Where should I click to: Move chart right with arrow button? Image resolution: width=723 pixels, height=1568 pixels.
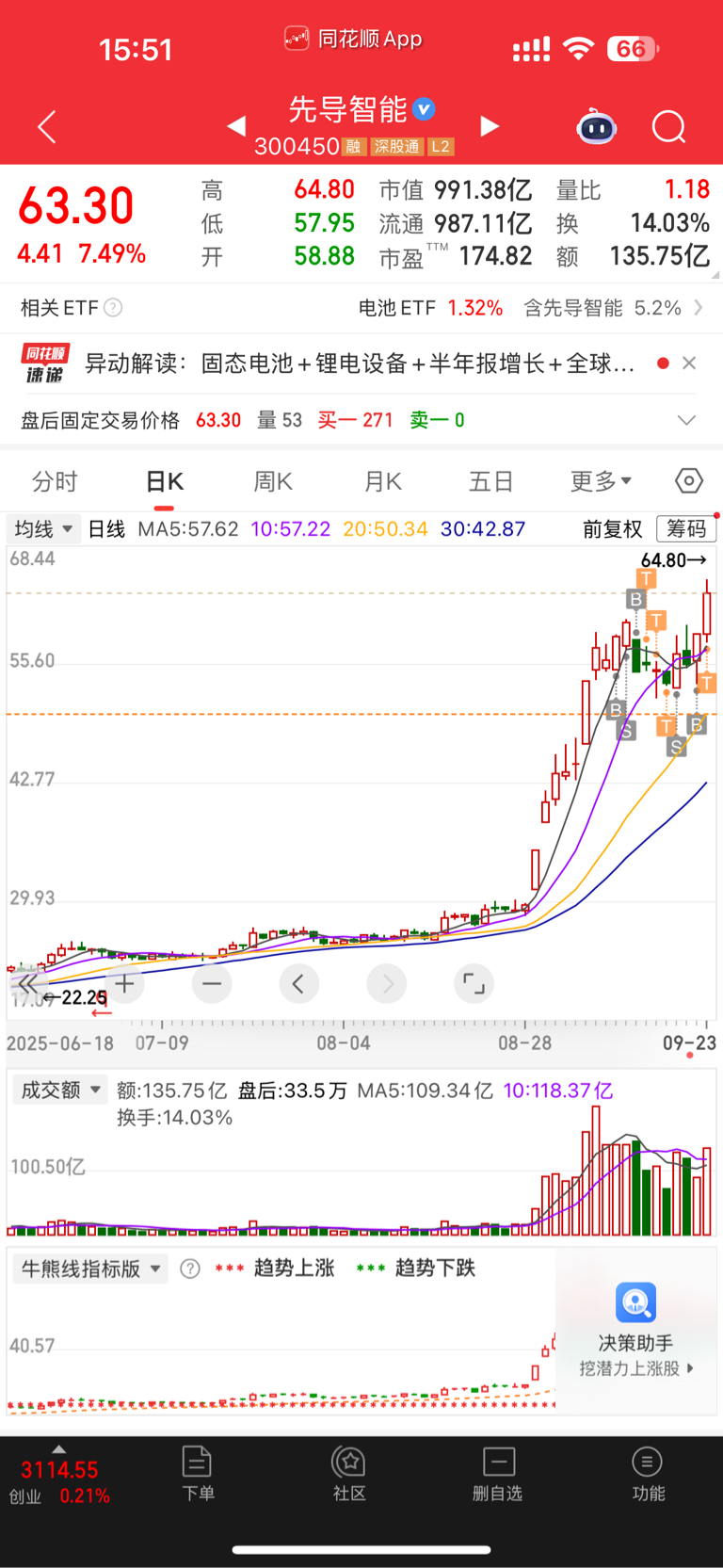387,984
